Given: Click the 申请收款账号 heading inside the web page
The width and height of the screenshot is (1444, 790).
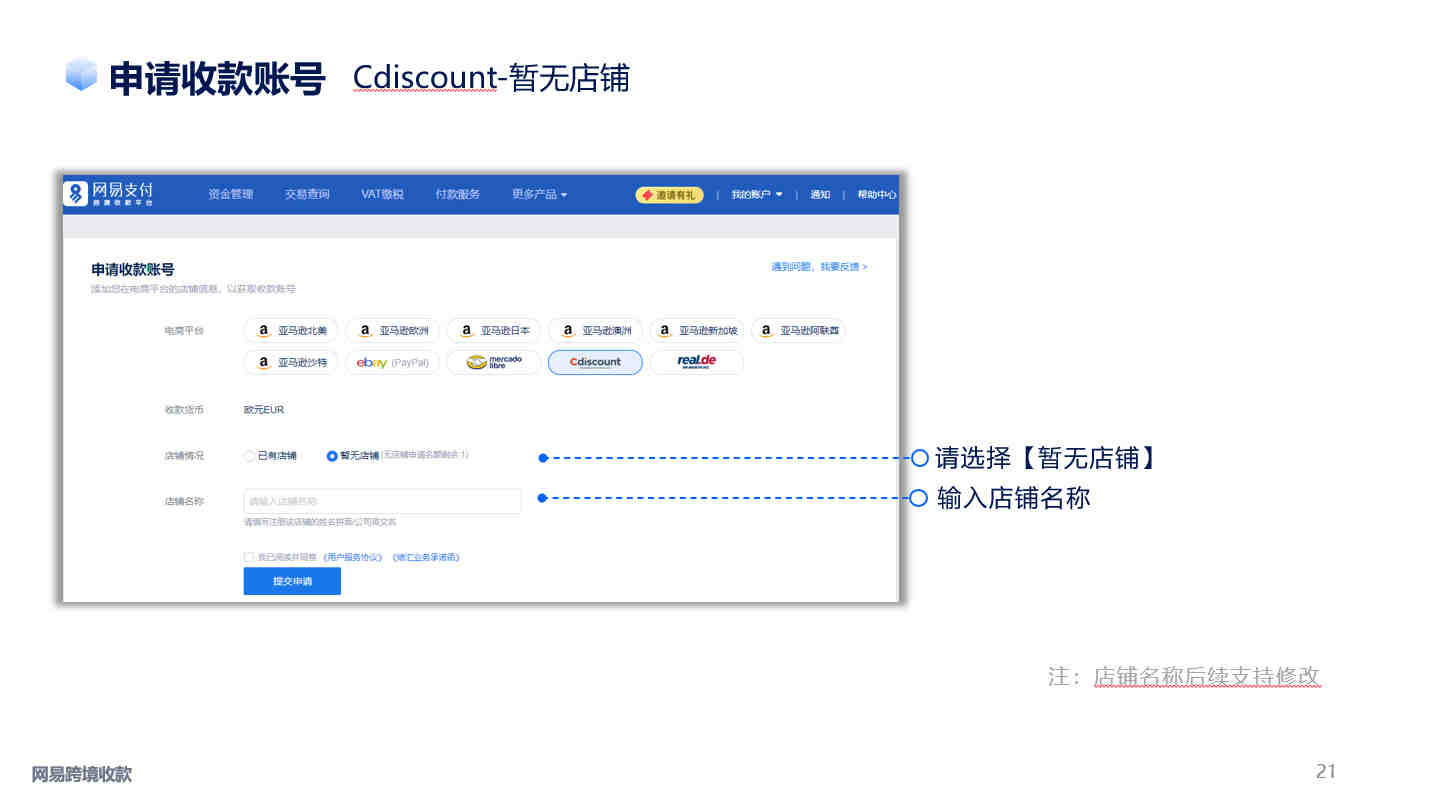Looking at the screenshot, I should (x=133, y=269).
